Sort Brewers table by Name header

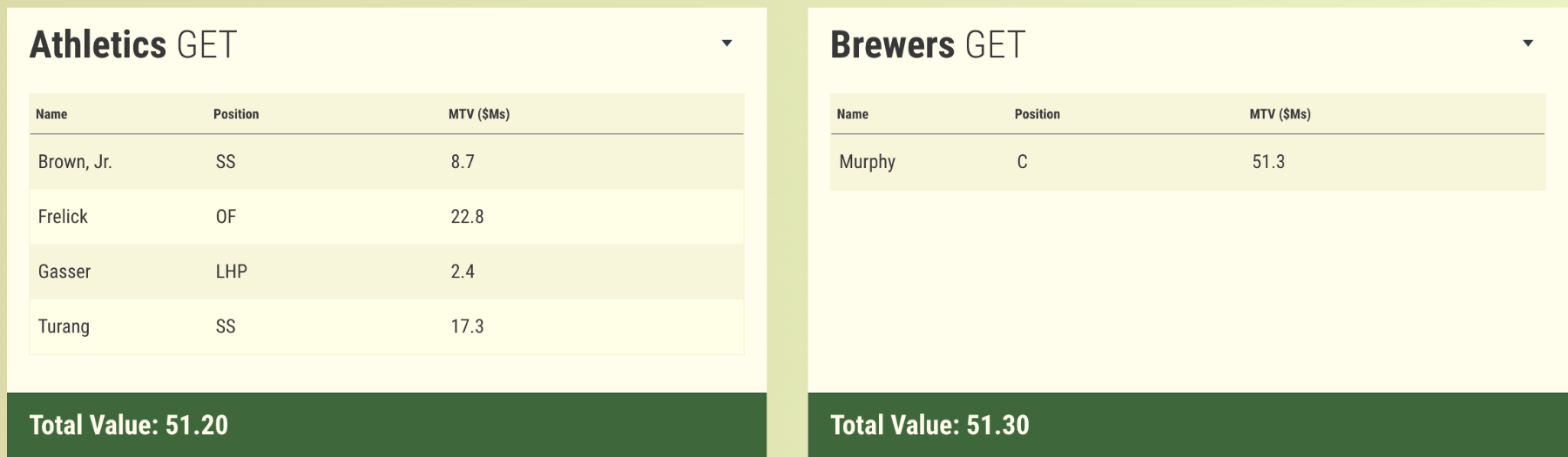[x=852, y=114]
